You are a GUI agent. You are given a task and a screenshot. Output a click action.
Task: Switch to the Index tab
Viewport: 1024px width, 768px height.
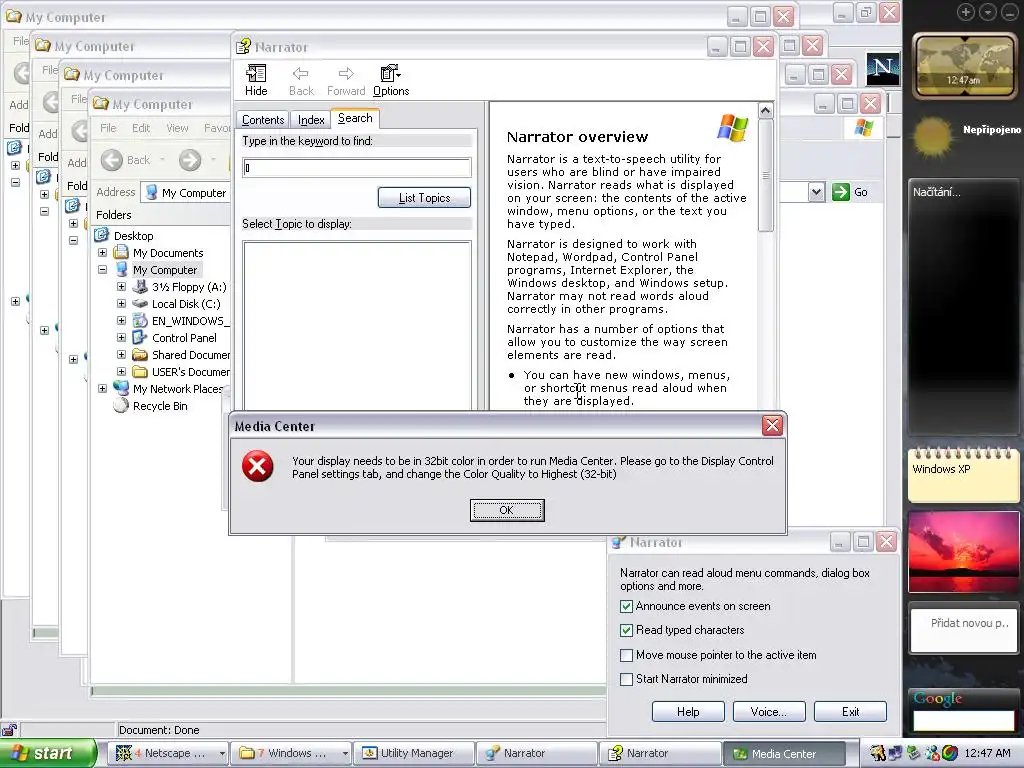(x=311, y=120)
